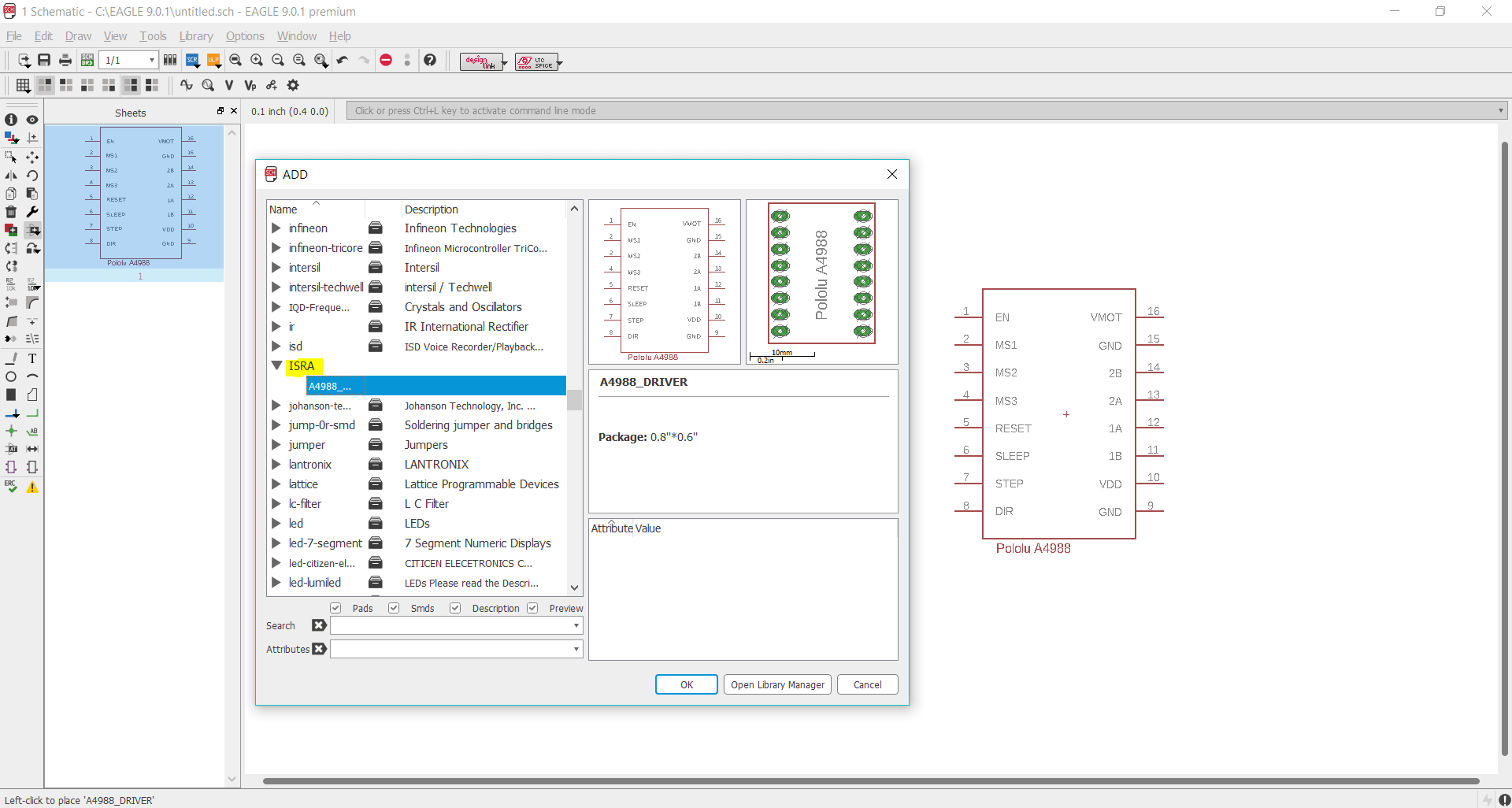The image size is (1512, 808).
Task: Click the Print icon
Action: pos(65,60)
